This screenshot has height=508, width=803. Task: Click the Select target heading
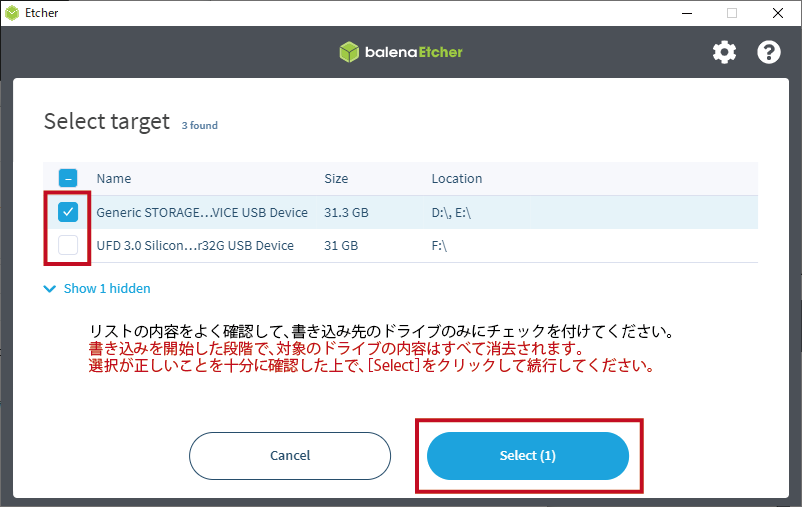(107, 122)
